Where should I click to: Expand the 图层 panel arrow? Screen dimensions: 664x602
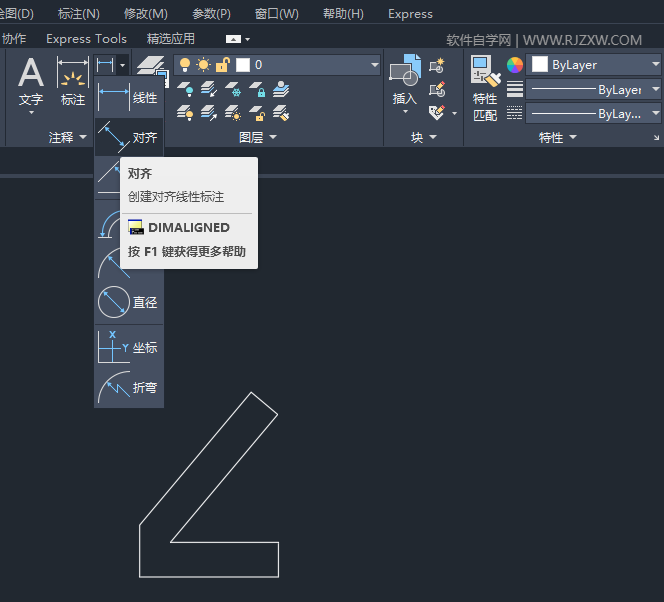pyautogui.click(x=273, y=137)
